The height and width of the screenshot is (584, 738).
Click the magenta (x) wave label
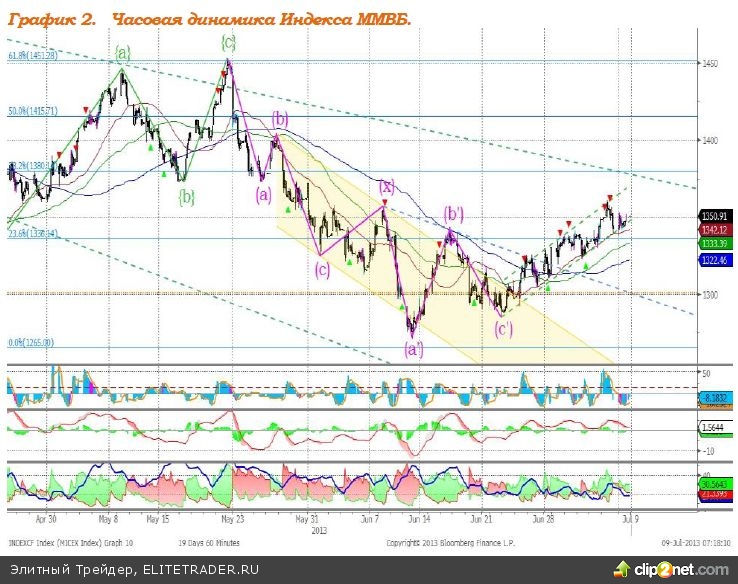coord(387,187)
